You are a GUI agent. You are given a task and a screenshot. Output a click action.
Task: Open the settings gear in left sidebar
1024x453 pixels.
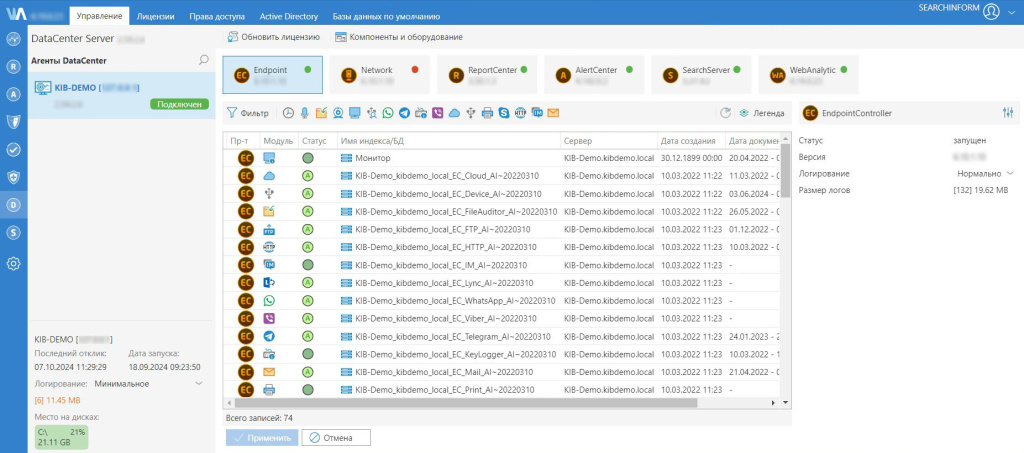click(x=14, y=264)
